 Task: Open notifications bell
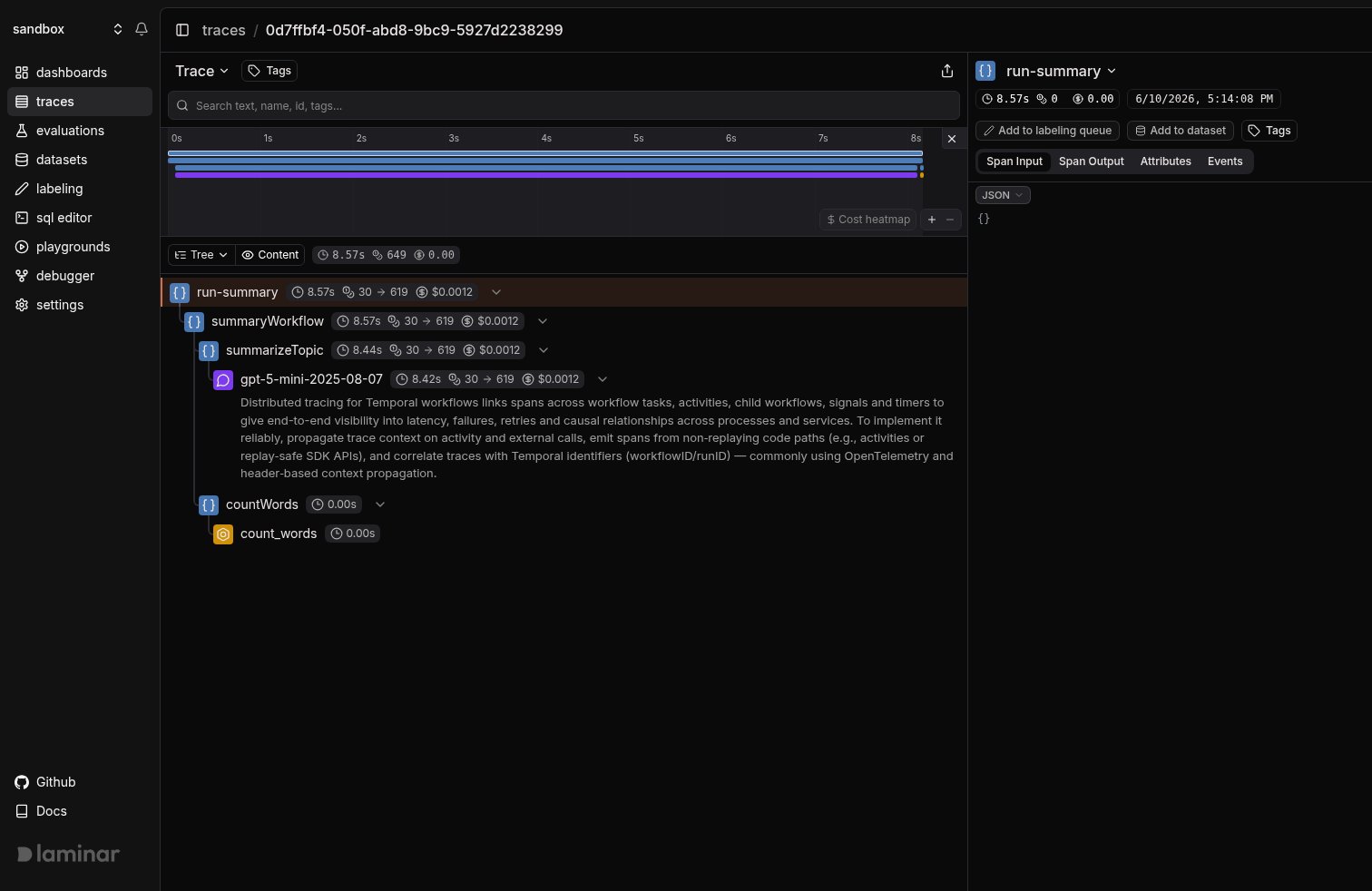(142, 29)
